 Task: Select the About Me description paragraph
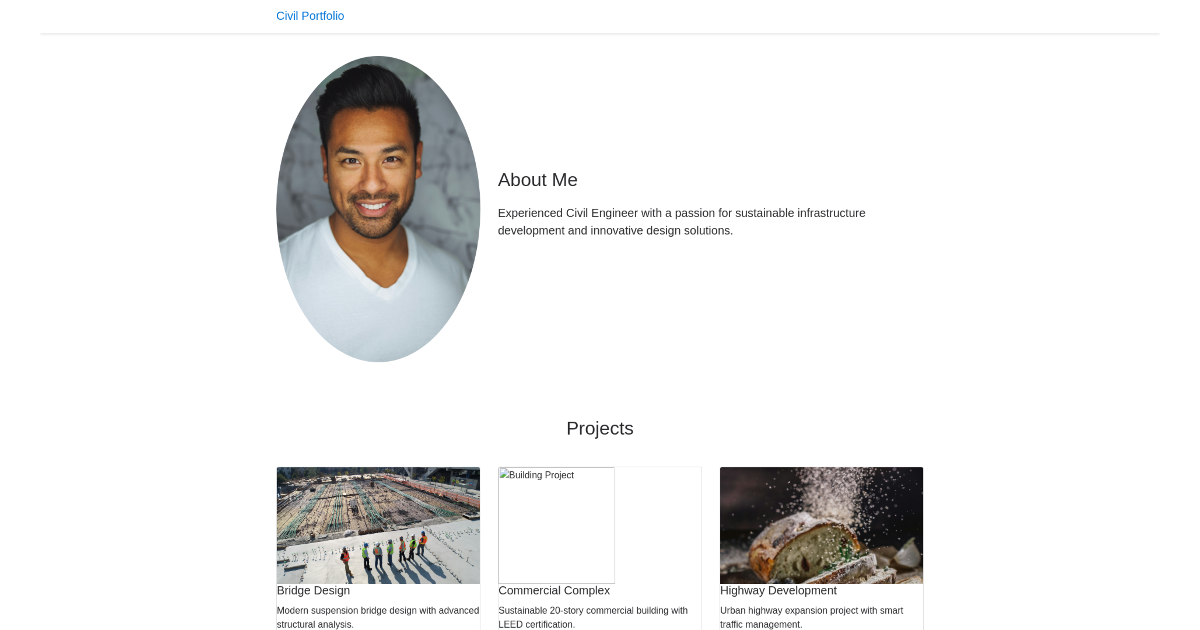[682, 221]
